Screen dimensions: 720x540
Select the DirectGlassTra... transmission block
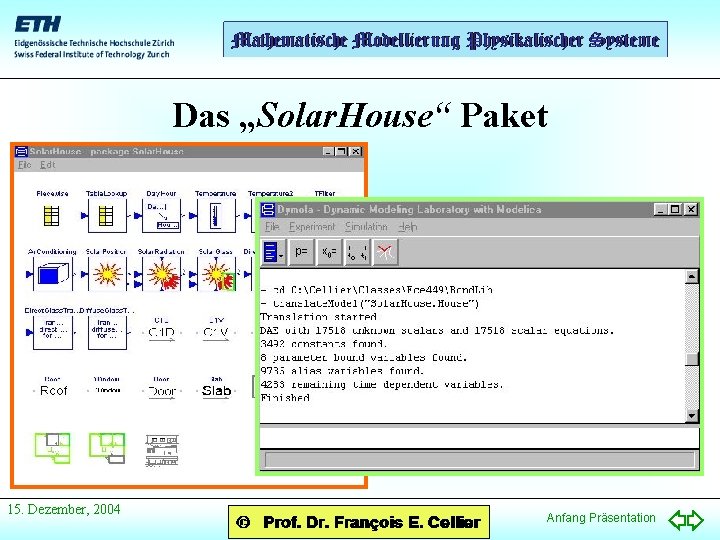tap(52, 332)
